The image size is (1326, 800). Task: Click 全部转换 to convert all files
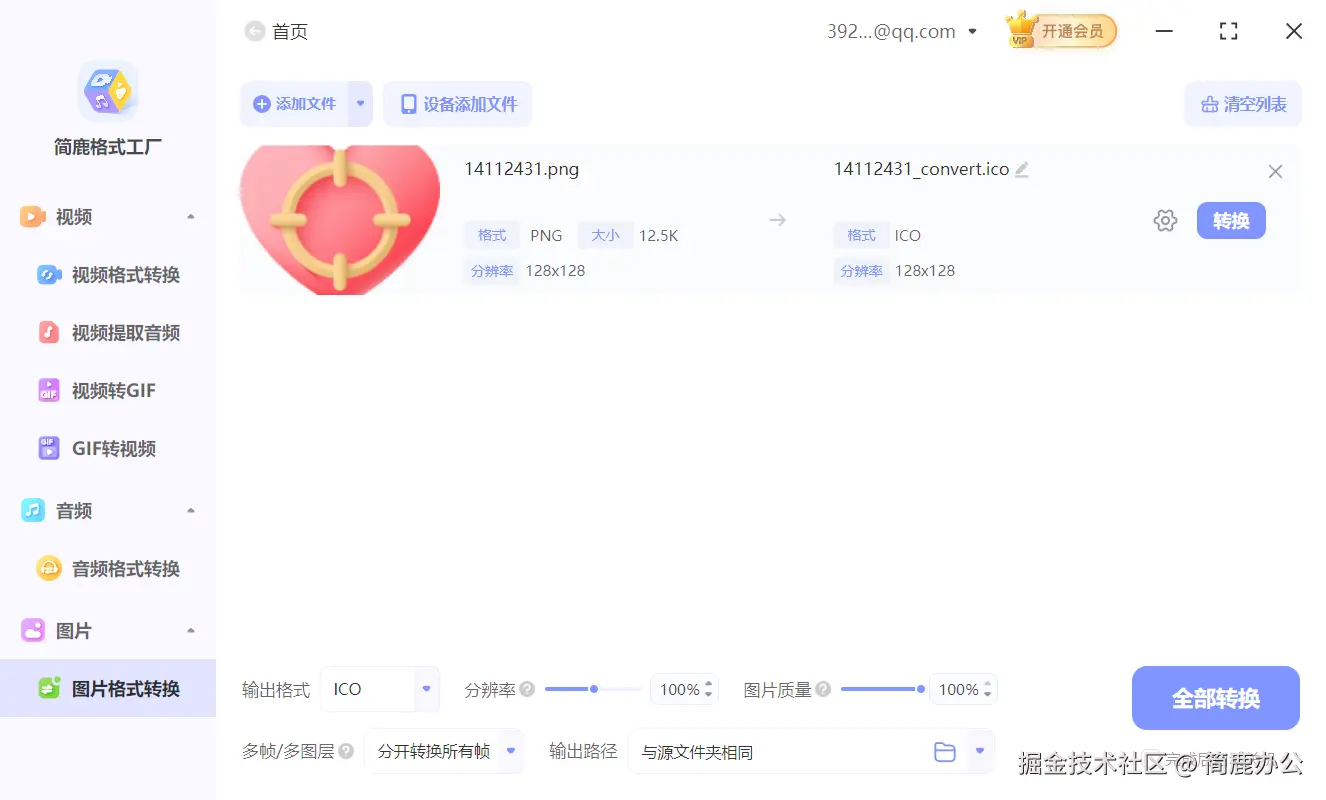(1215, 698)
